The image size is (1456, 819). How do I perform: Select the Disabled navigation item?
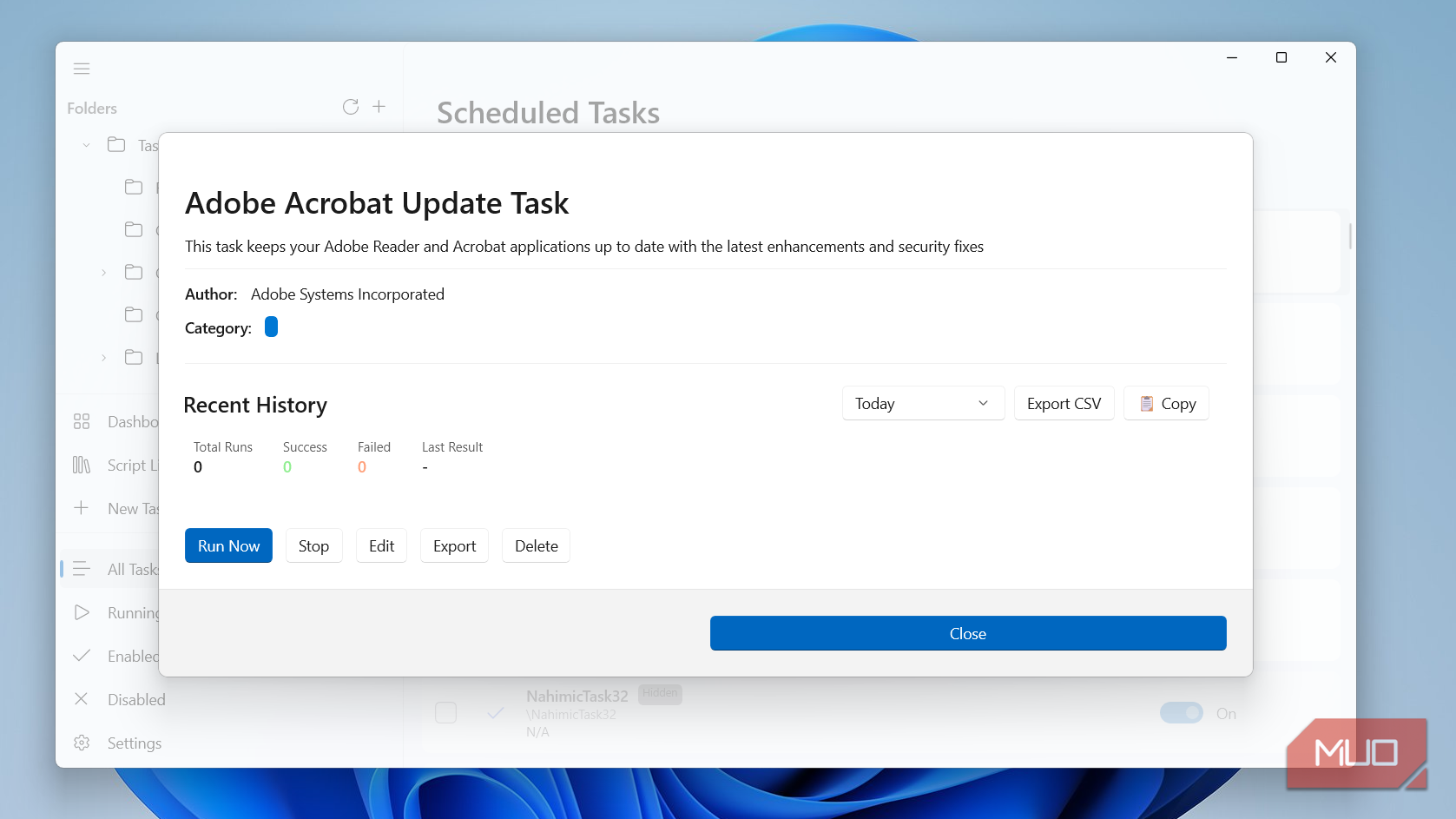(x=136, y=699)
